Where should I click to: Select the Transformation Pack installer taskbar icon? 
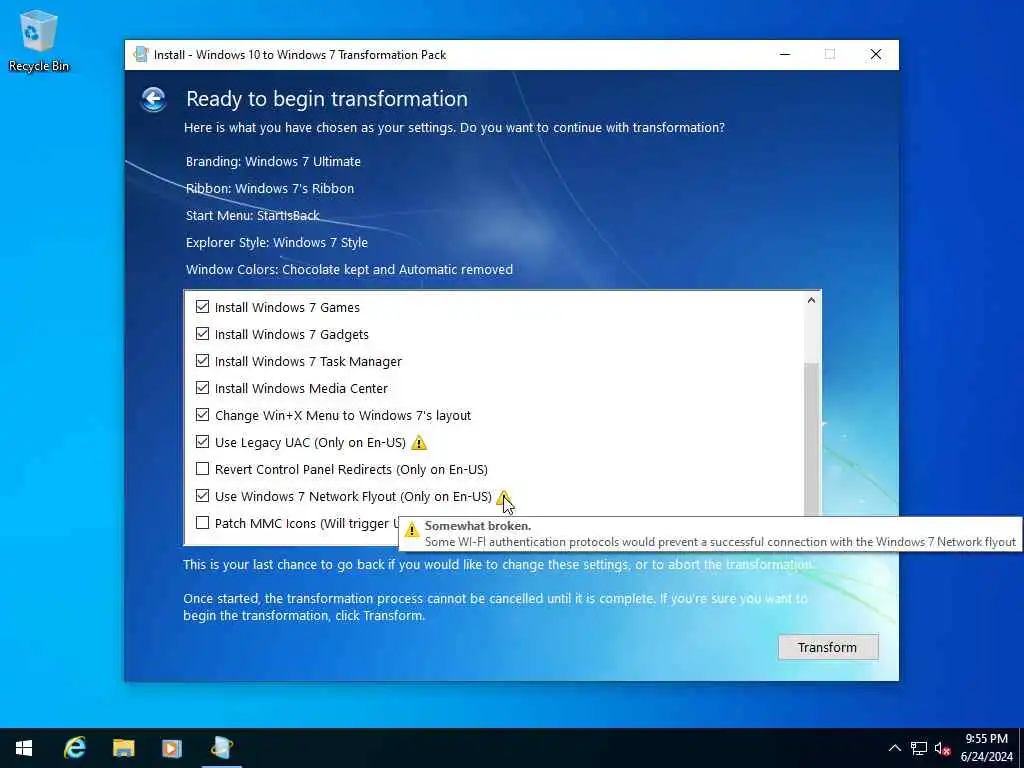click(221, 748)
